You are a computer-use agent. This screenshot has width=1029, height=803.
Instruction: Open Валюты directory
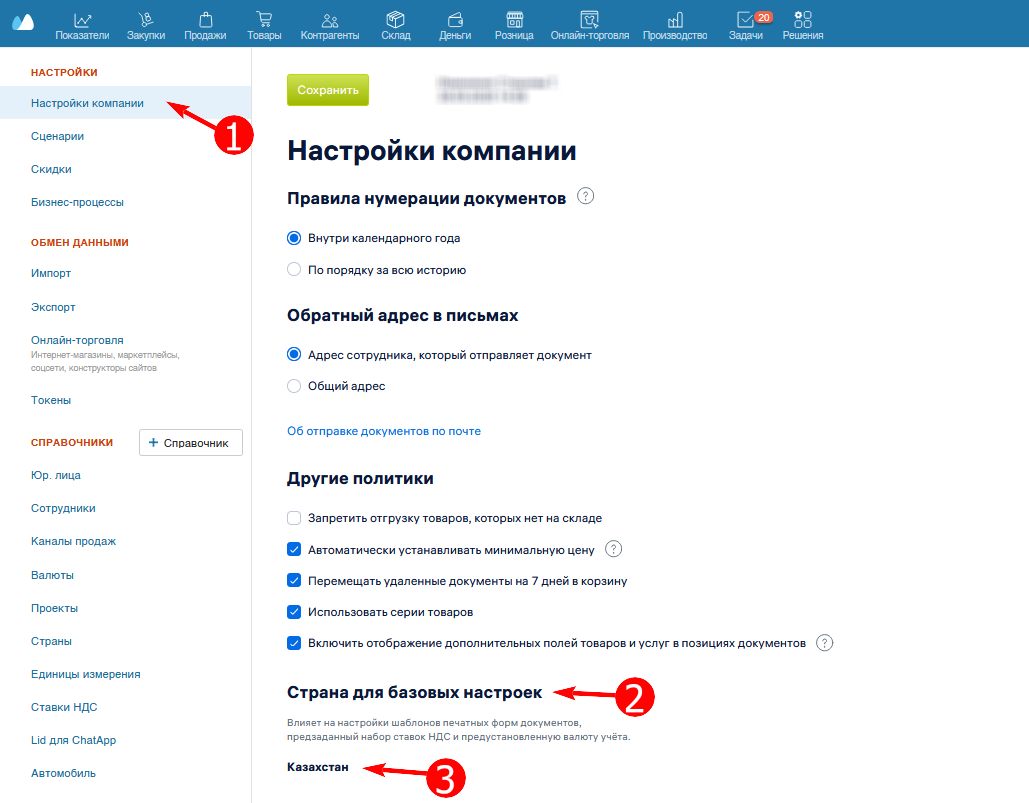point(52,575)
